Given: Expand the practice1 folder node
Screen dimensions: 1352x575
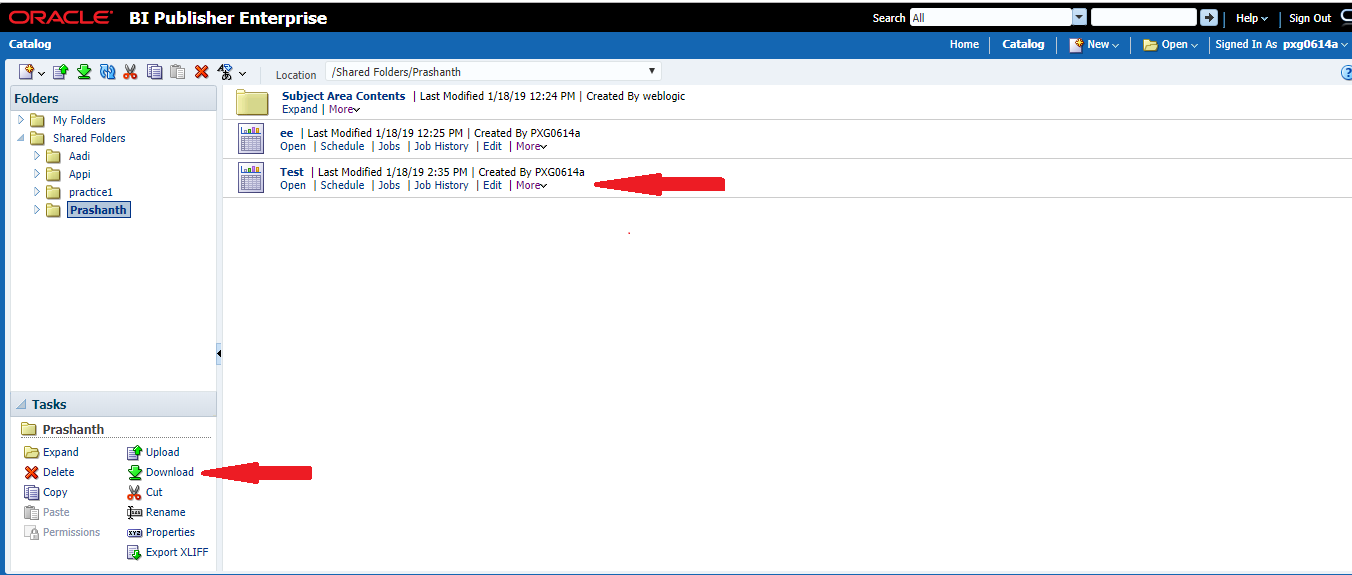Looking at the screenshot, I should click(37, 192).
